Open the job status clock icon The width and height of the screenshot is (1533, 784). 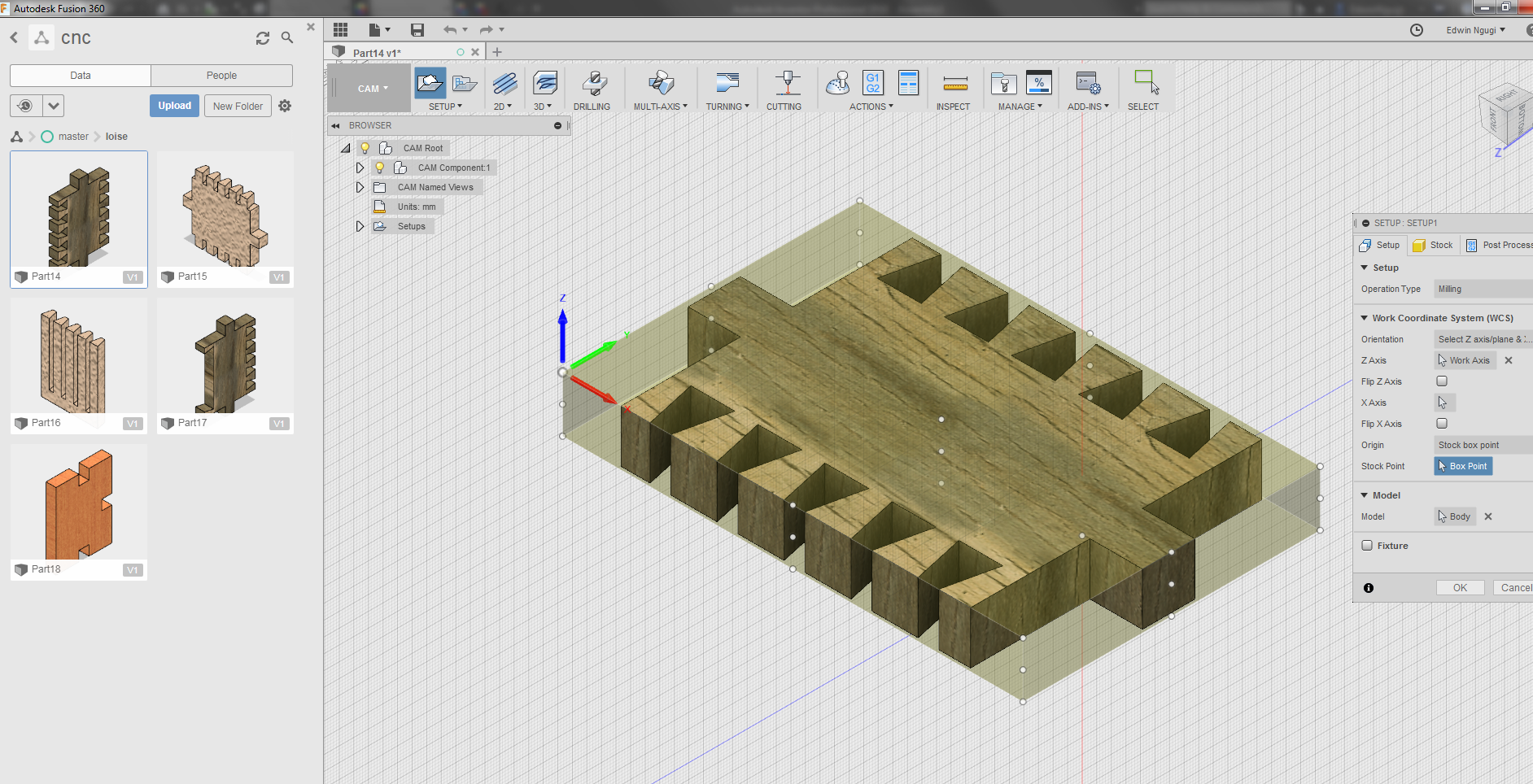pos(1417,30)
